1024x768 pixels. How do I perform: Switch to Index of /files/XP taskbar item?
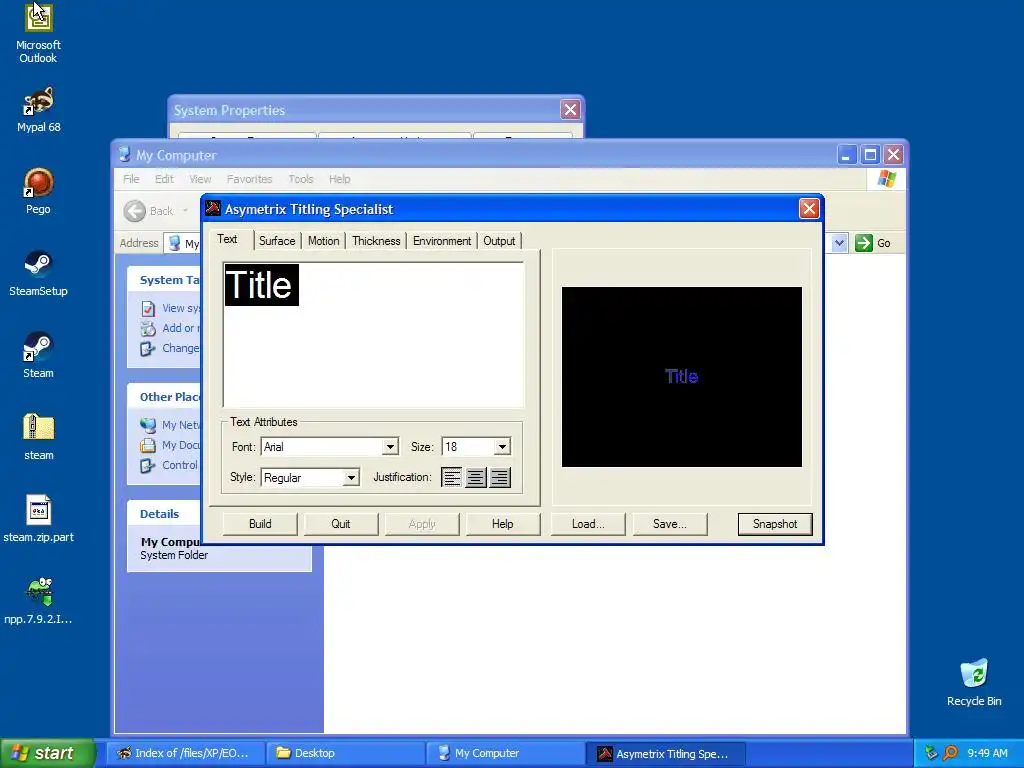click(x=185, y=753)
